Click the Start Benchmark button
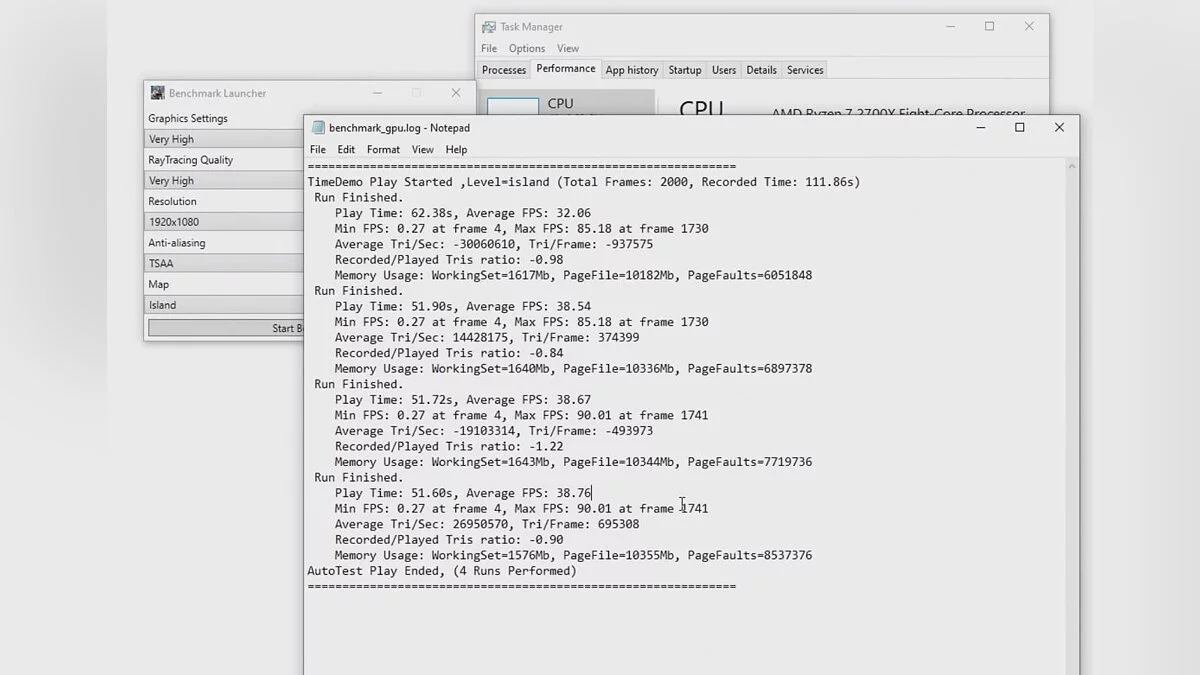Screen dimensions: 1200x675 226,328
